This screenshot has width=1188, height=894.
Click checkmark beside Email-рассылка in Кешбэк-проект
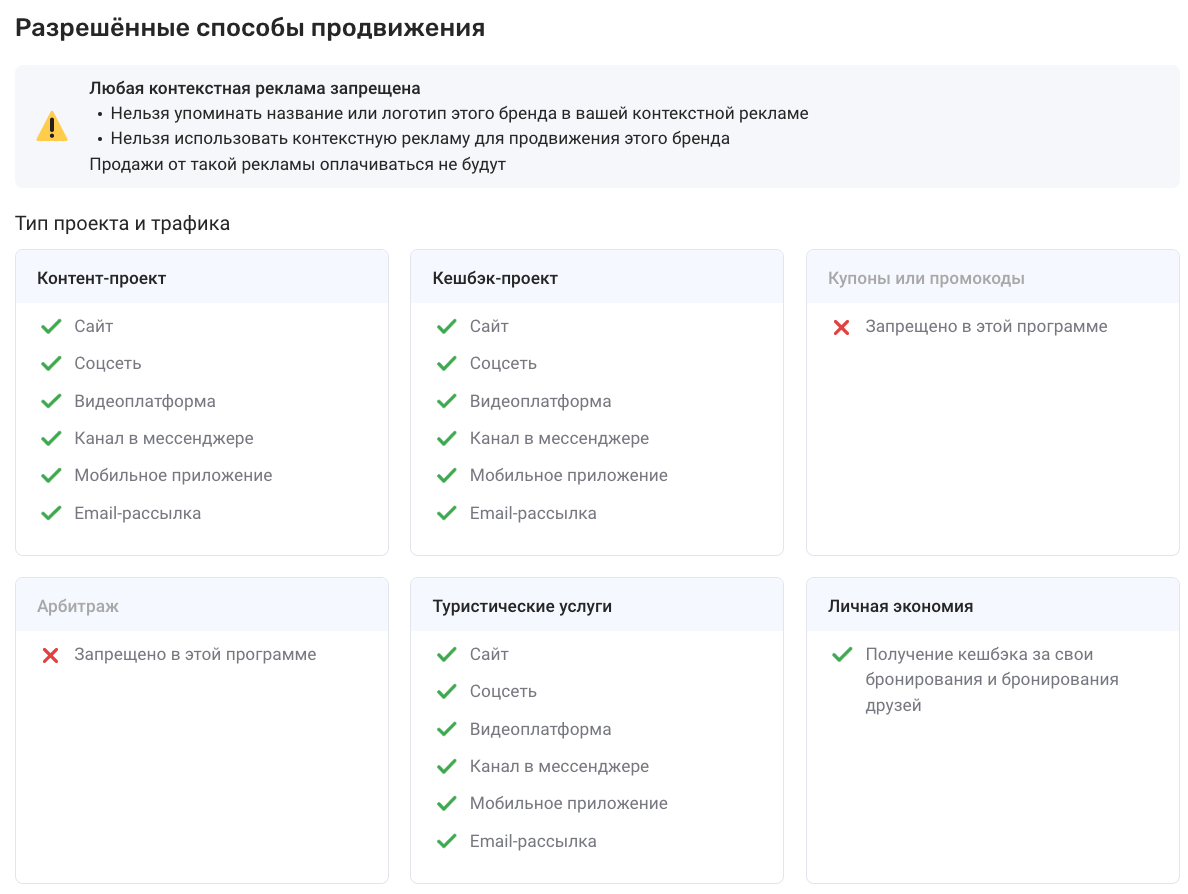pos(446,514)
